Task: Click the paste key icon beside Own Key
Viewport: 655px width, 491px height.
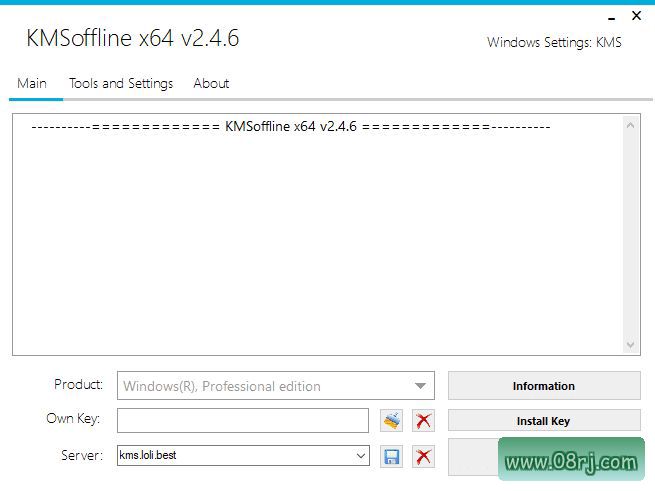Action: tap(391, 421)
